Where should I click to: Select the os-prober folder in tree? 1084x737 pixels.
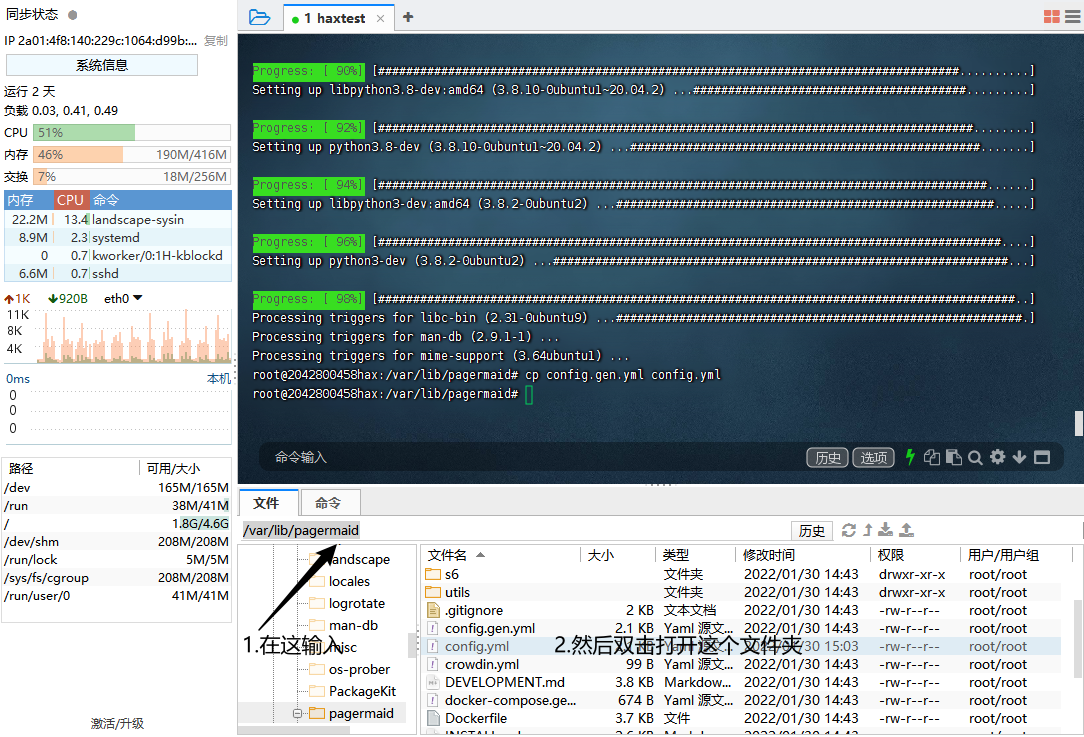pos(359,669)
